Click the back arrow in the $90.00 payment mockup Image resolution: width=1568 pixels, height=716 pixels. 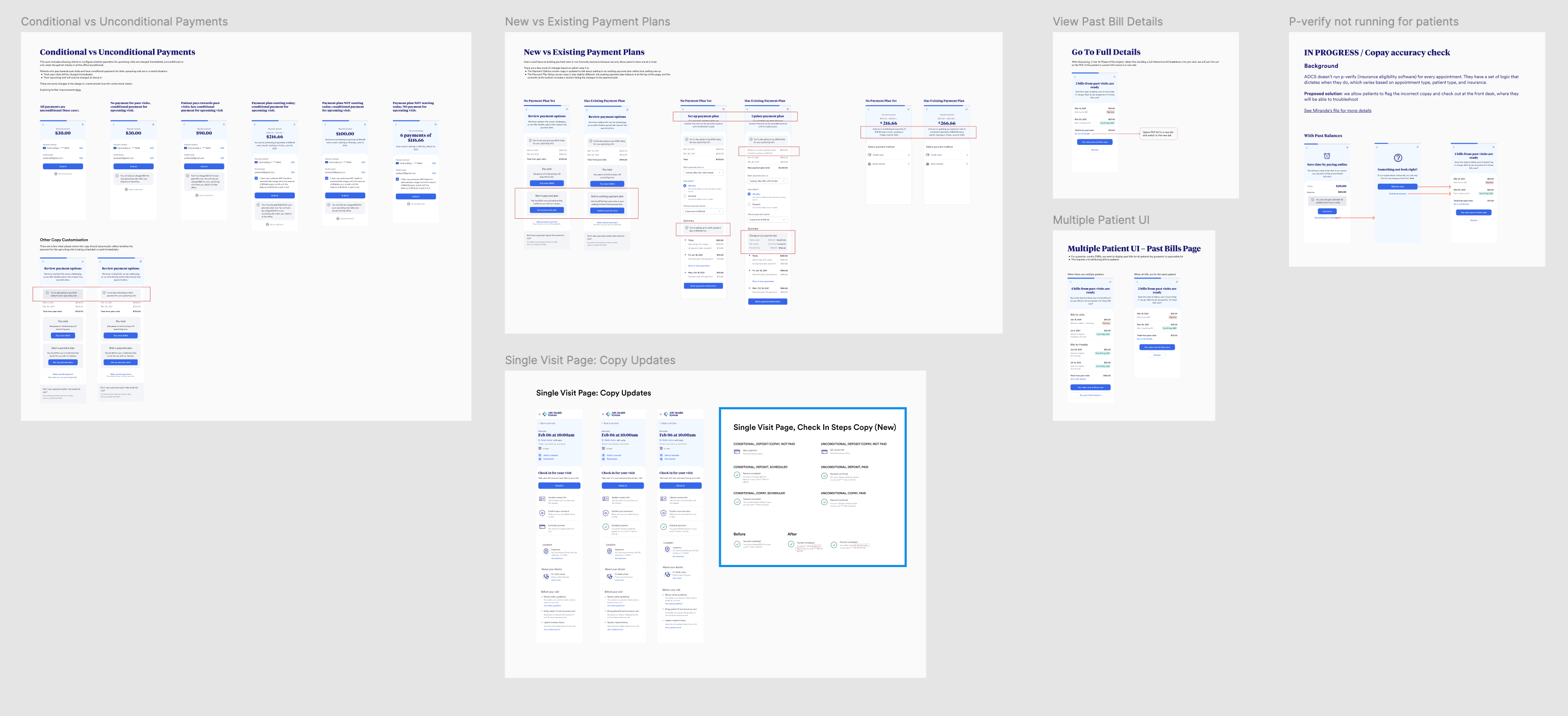185,124
